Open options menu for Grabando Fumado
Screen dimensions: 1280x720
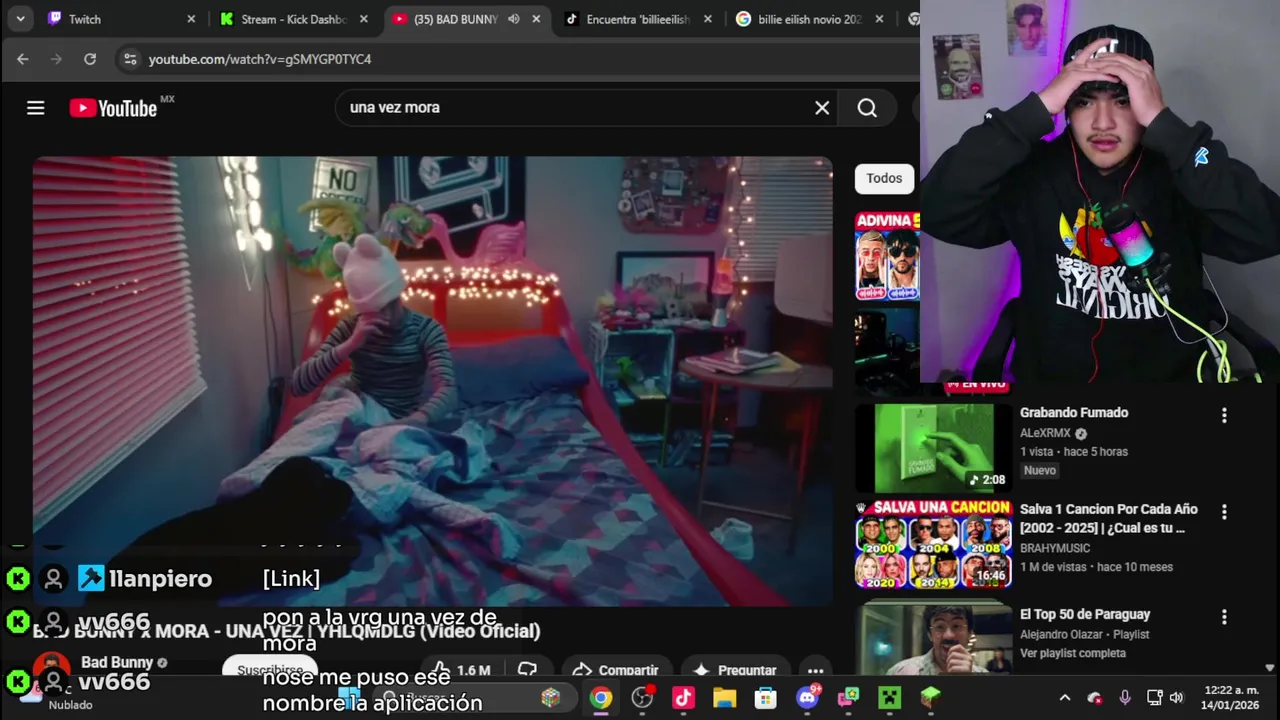[1224, 415]
